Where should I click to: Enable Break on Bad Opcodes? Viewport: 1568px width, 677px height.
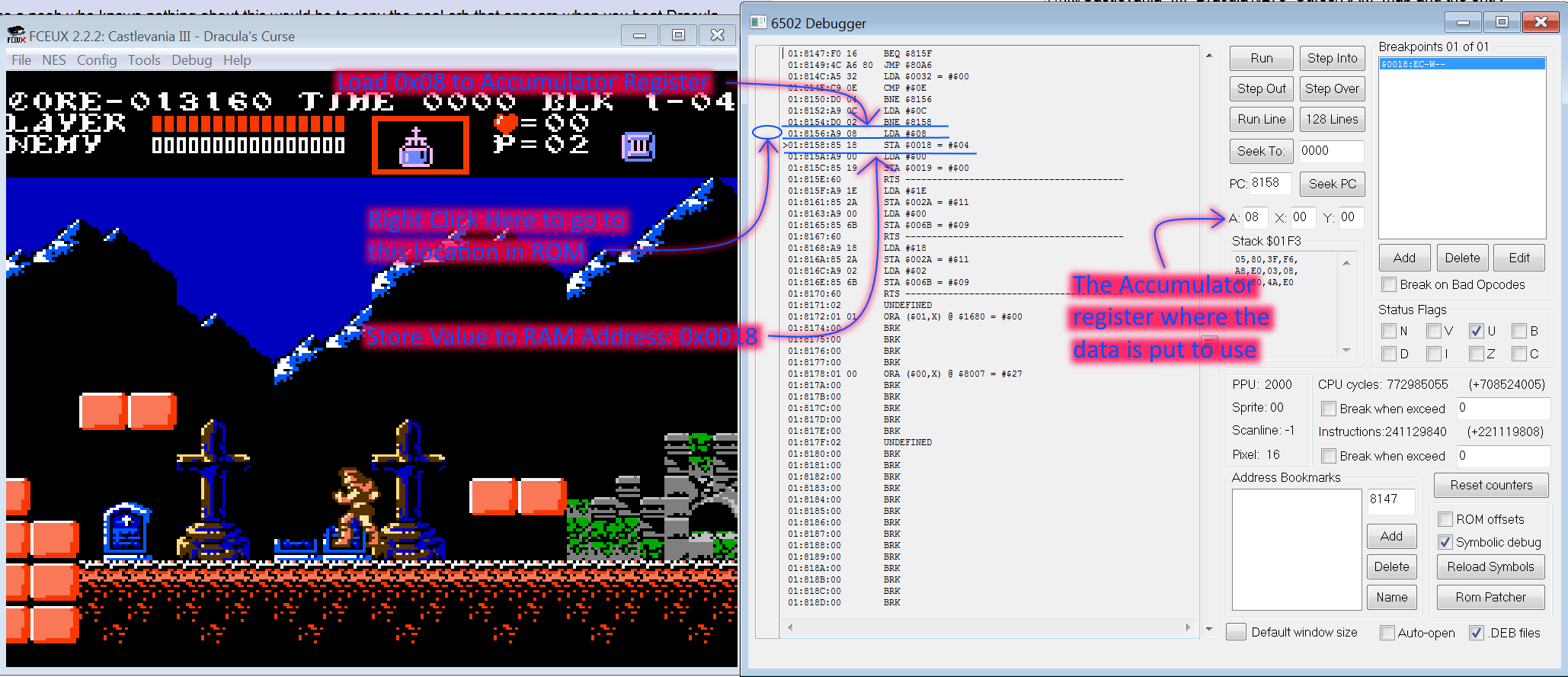1389,284
